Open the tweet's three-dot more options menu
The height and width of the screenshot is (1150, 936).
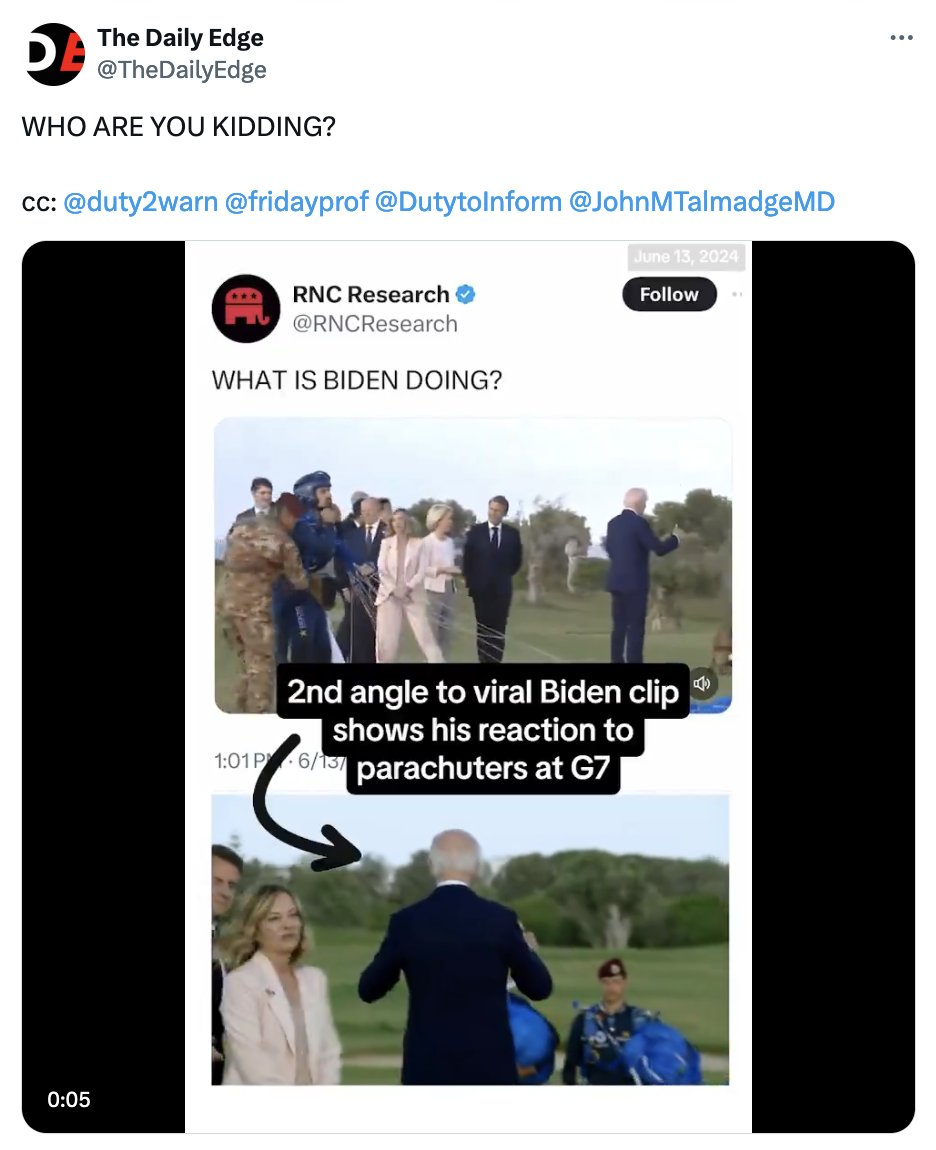coord(901,39)
